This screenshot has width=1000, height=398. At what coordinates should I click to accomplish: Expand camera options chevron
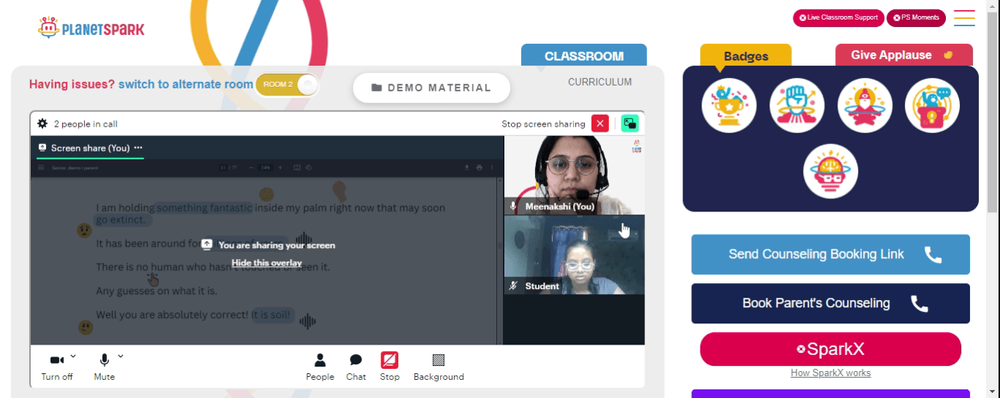click(x=73, y=356)
